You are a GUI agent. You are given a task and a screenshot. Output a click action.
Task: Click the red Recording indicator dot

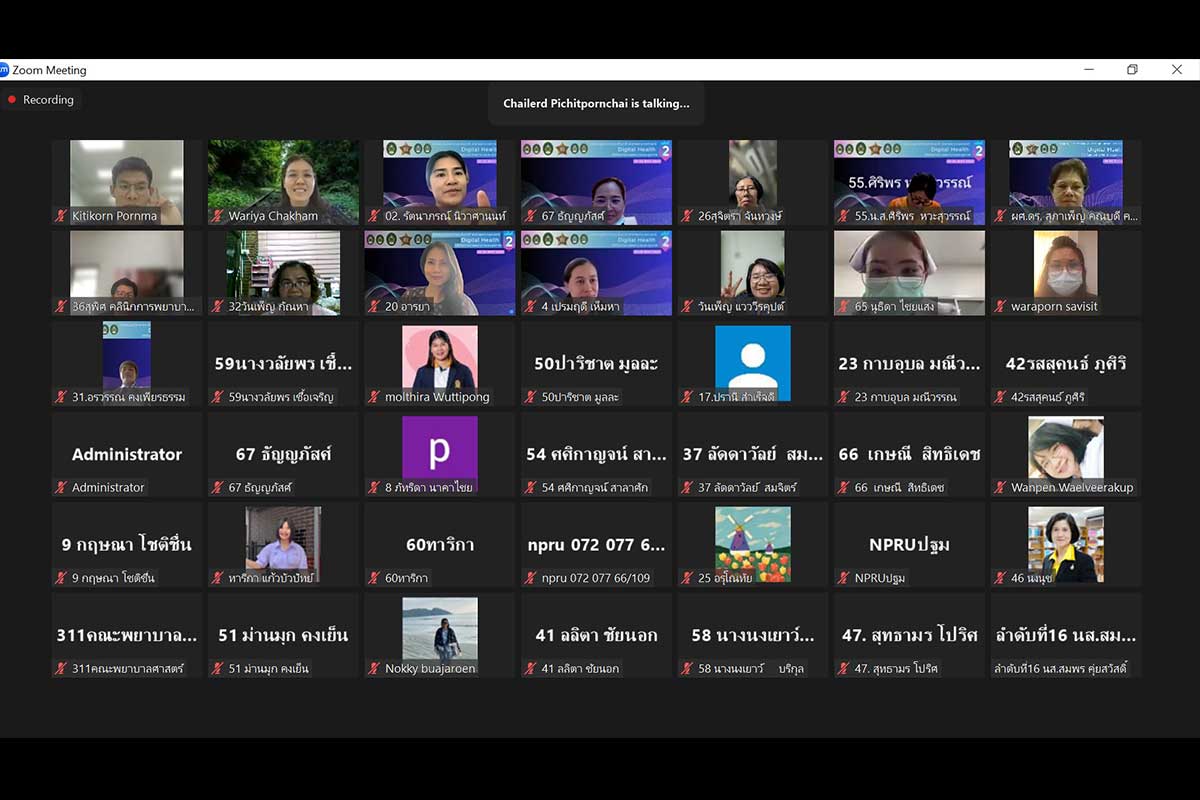point(12,100)
